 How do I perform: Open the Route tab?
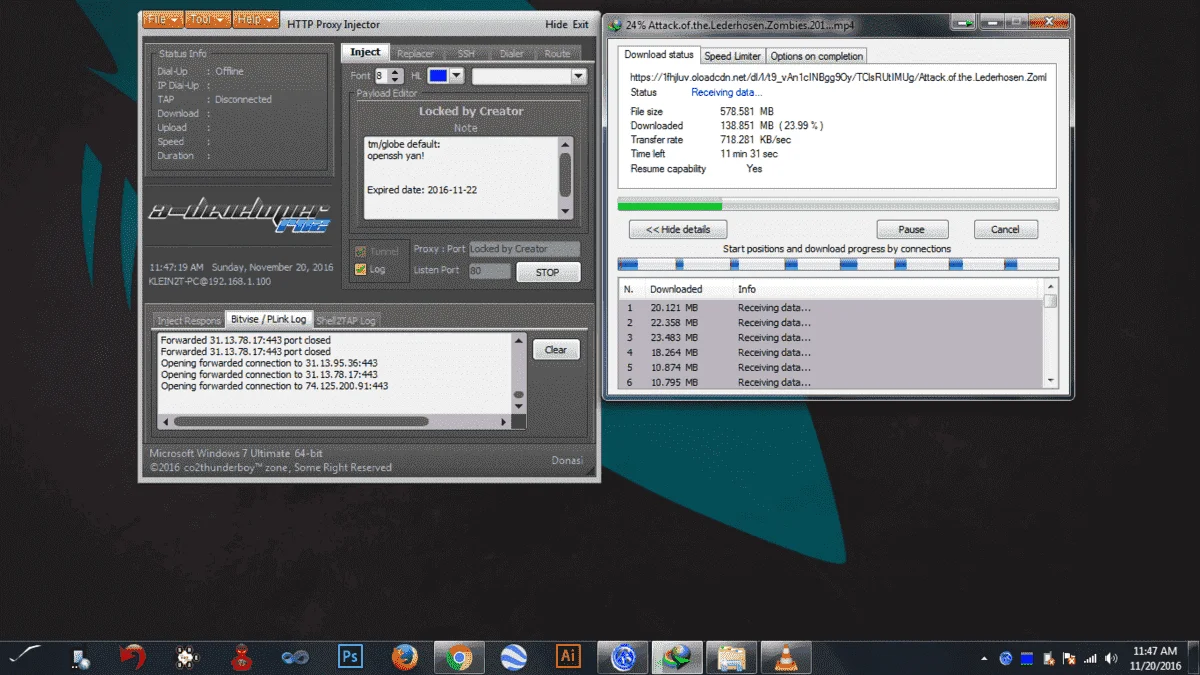click(x=558, y=53)
